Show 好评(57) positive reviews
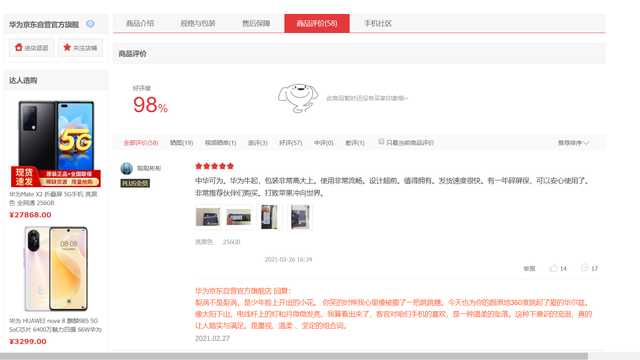The image size is (640, 360). (x=291, y=143)
